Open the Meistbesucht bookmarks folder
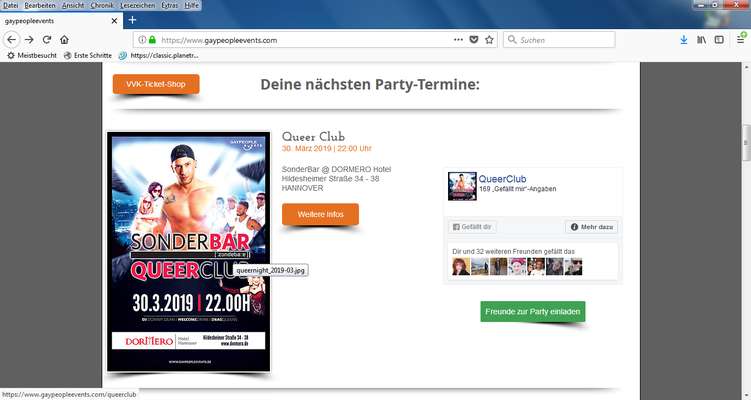 tap(32, 56)
